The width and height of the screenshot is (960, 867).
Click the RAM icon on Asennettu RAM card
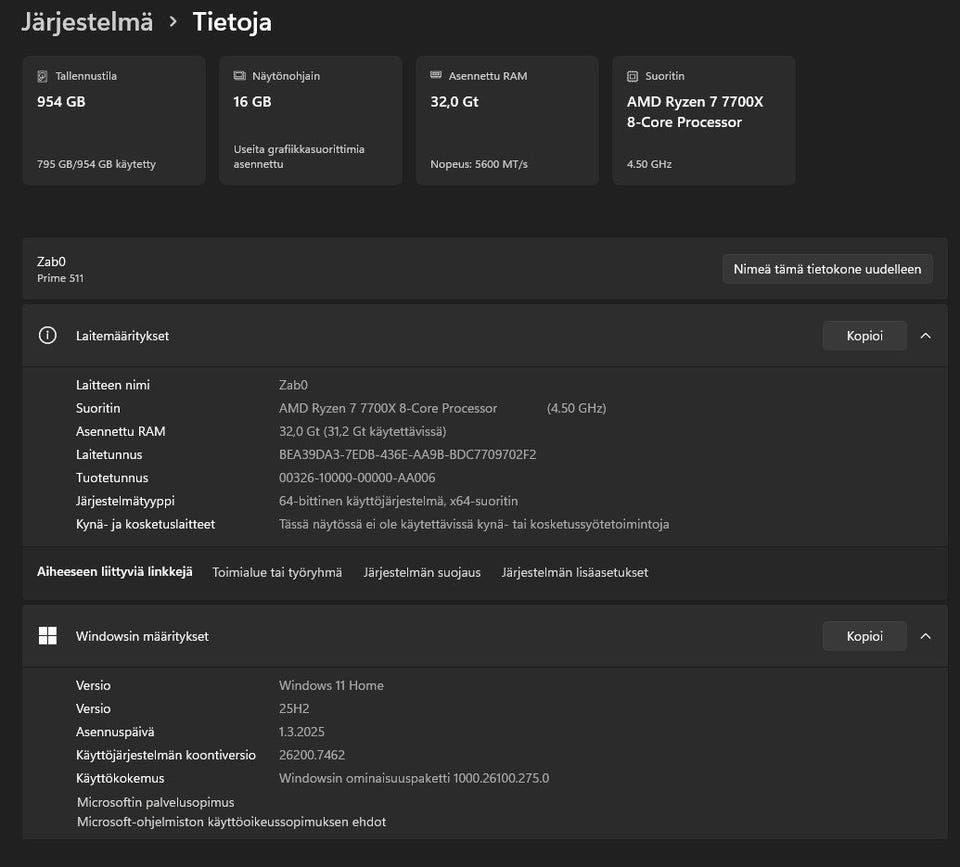436,76
